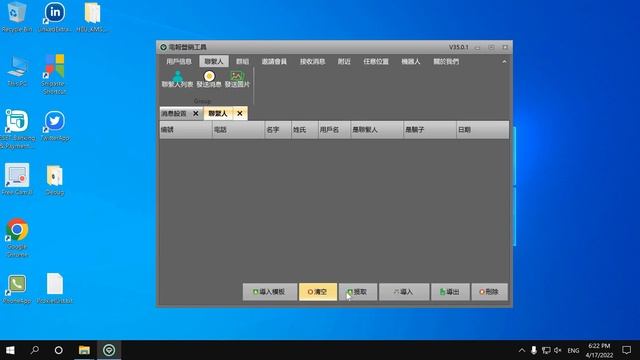Open the 接收消息 ribbon tab
Screen dimensions: 640x360
(312, 62)
